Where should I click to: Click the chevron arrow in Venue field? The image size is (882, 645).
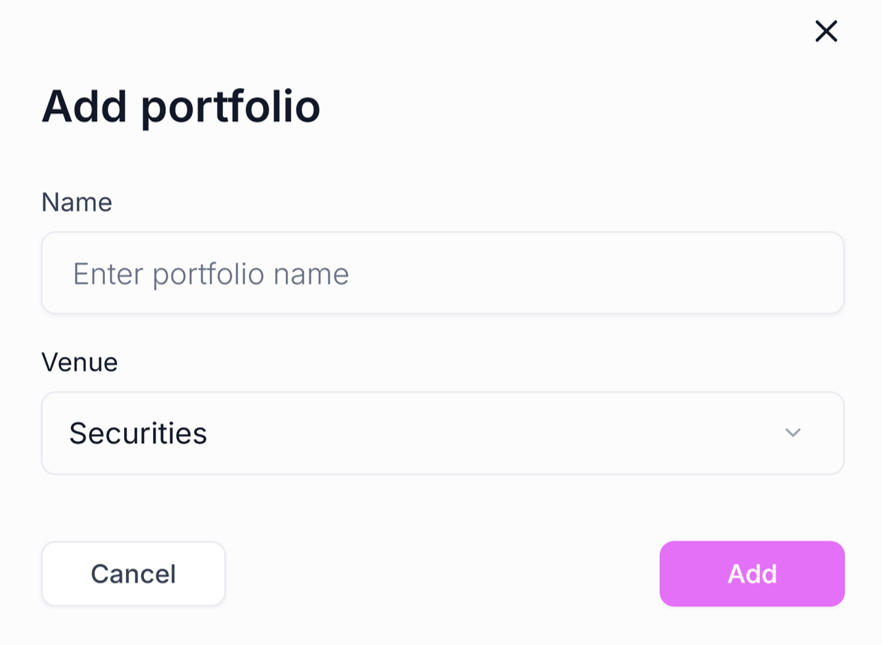(793, 433)
